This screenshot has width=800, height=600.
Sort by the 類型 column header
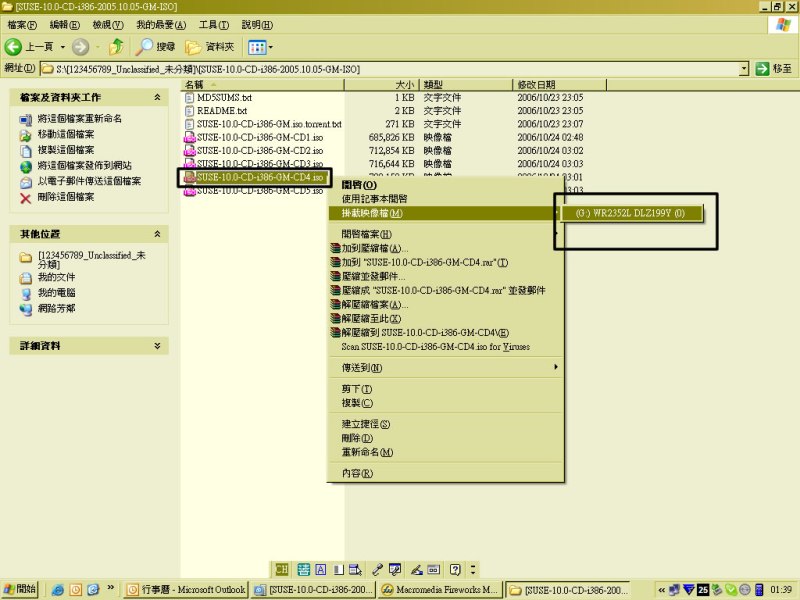pyautogui.click(x=466, y=85)
